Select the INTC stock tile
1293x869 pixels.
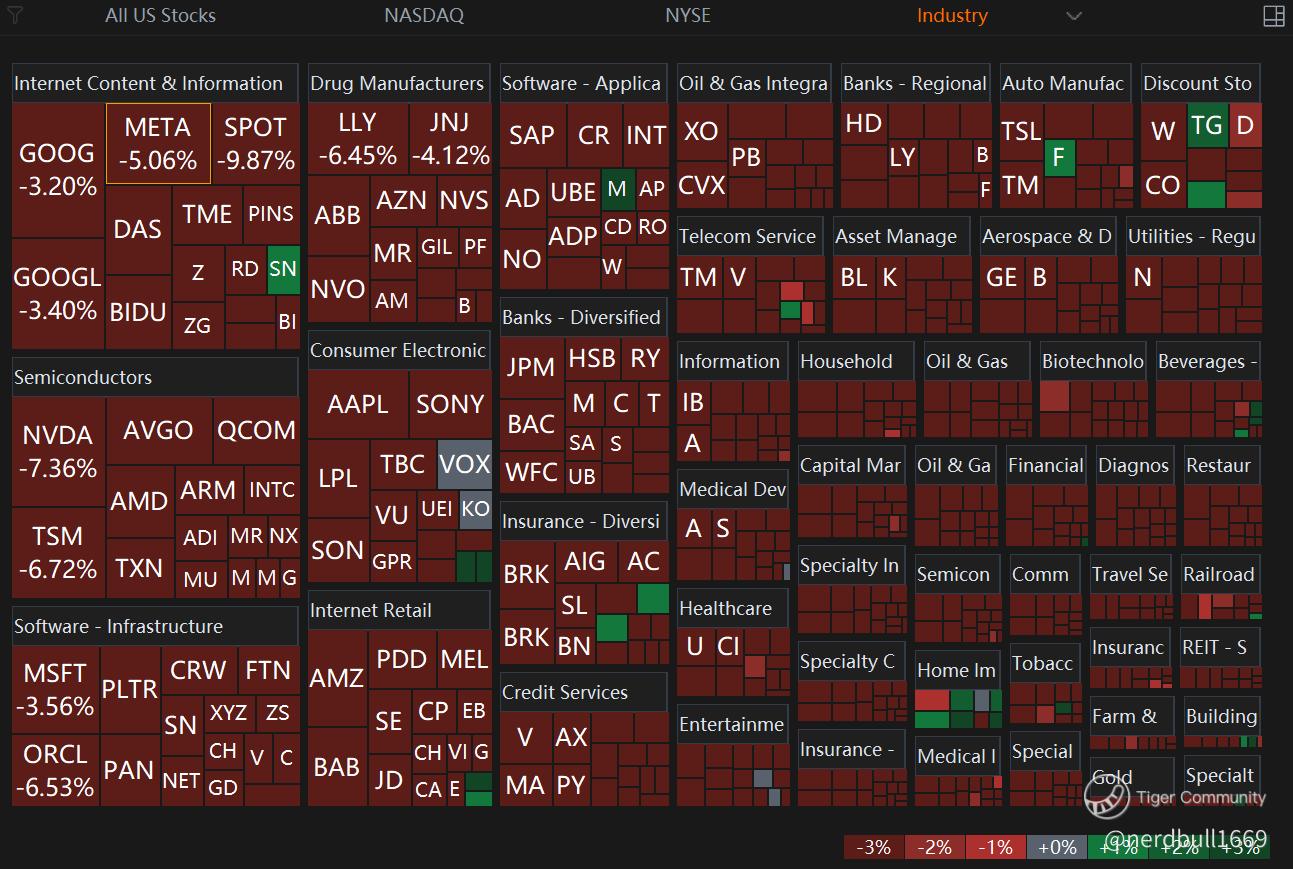(x=272, y=490)
